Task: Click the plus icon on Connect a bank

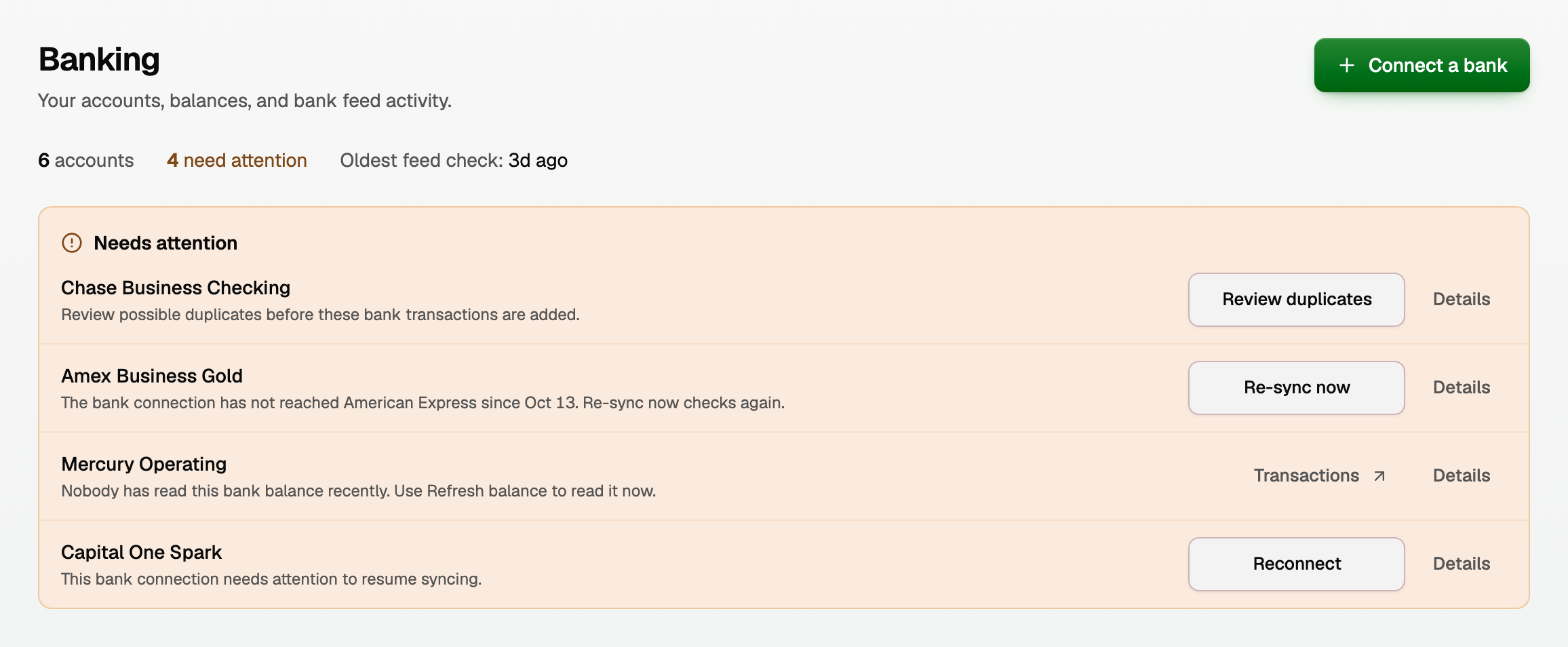Action: (1347, 65)
